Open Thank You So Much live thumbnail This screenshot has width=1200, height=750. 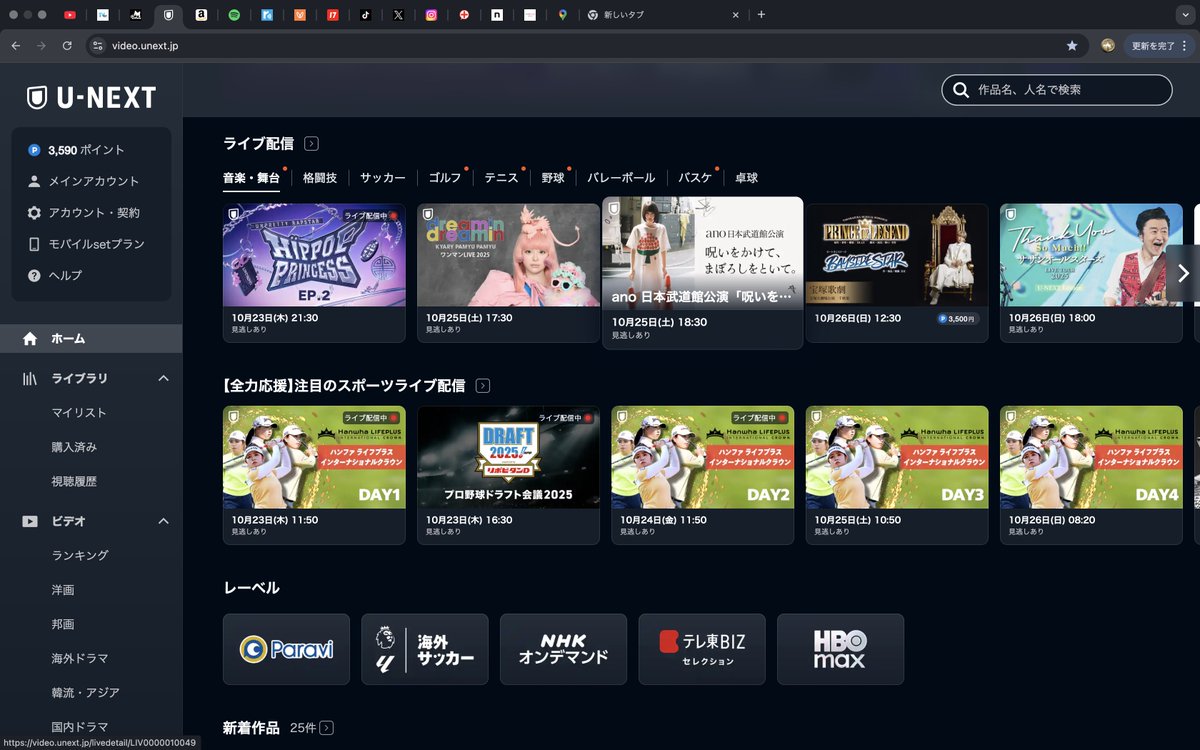(x=1091, y=255)
